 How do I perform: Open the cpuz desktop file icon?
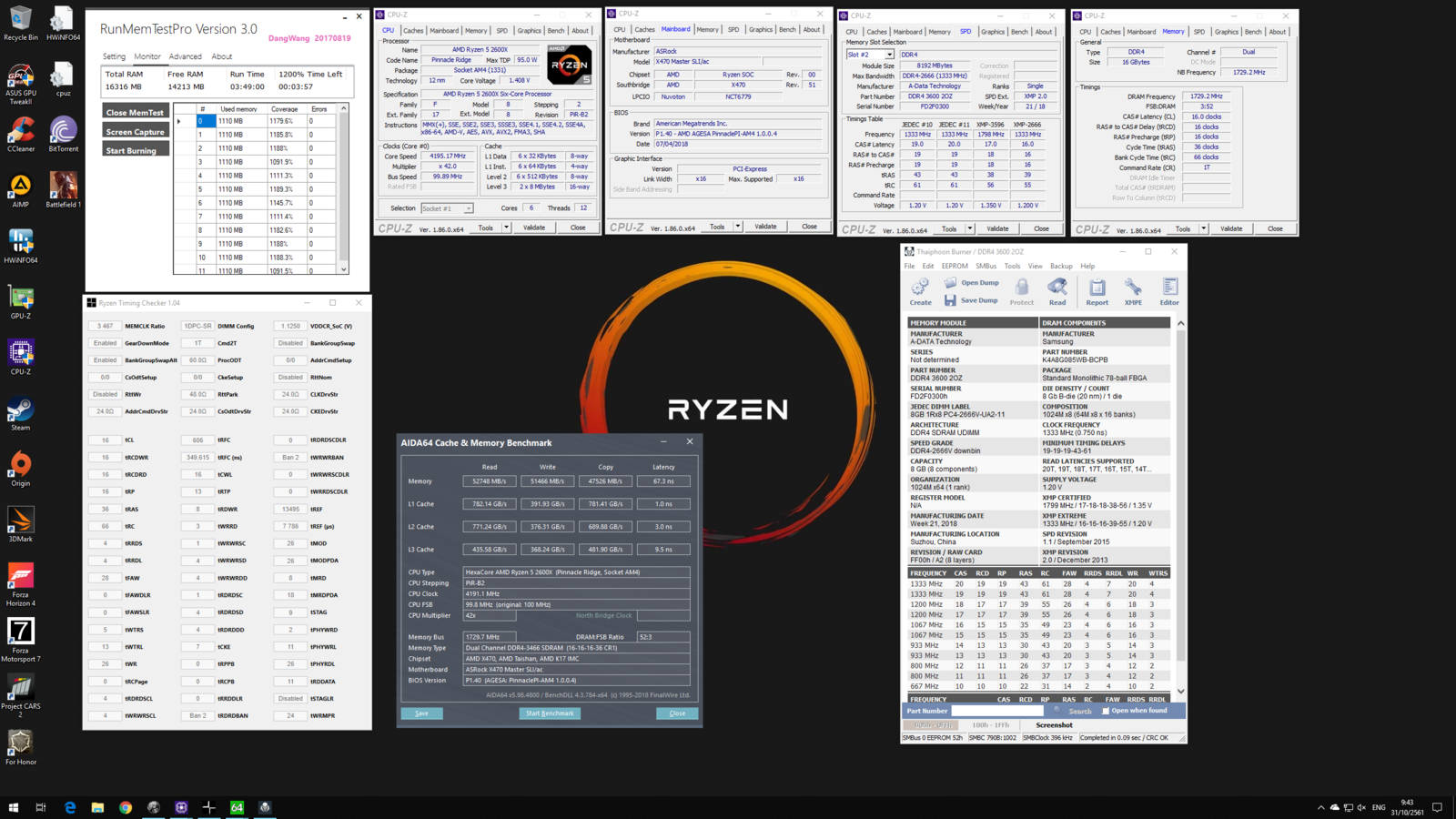[x=63, y=79]
